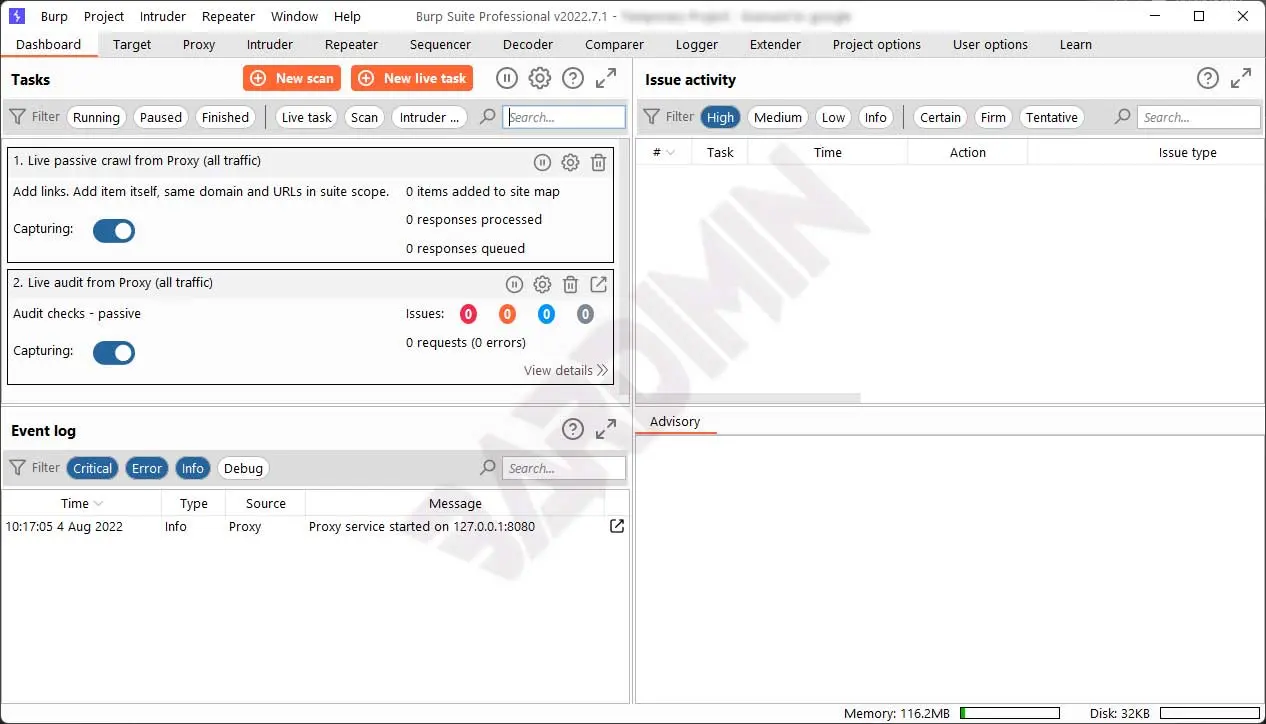
Task: Pop out the Proxy event log entry
Action: (x=617, y=526)
